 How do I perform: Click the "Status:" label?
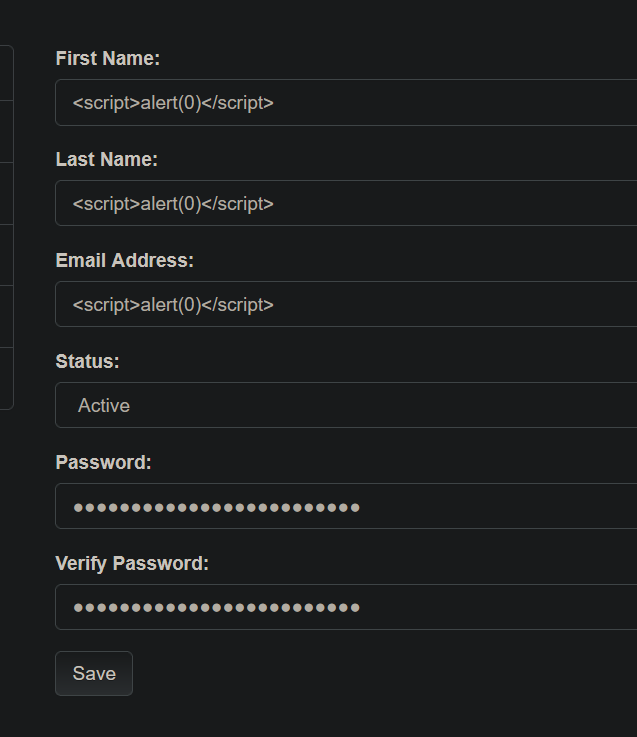click(88, 361)
